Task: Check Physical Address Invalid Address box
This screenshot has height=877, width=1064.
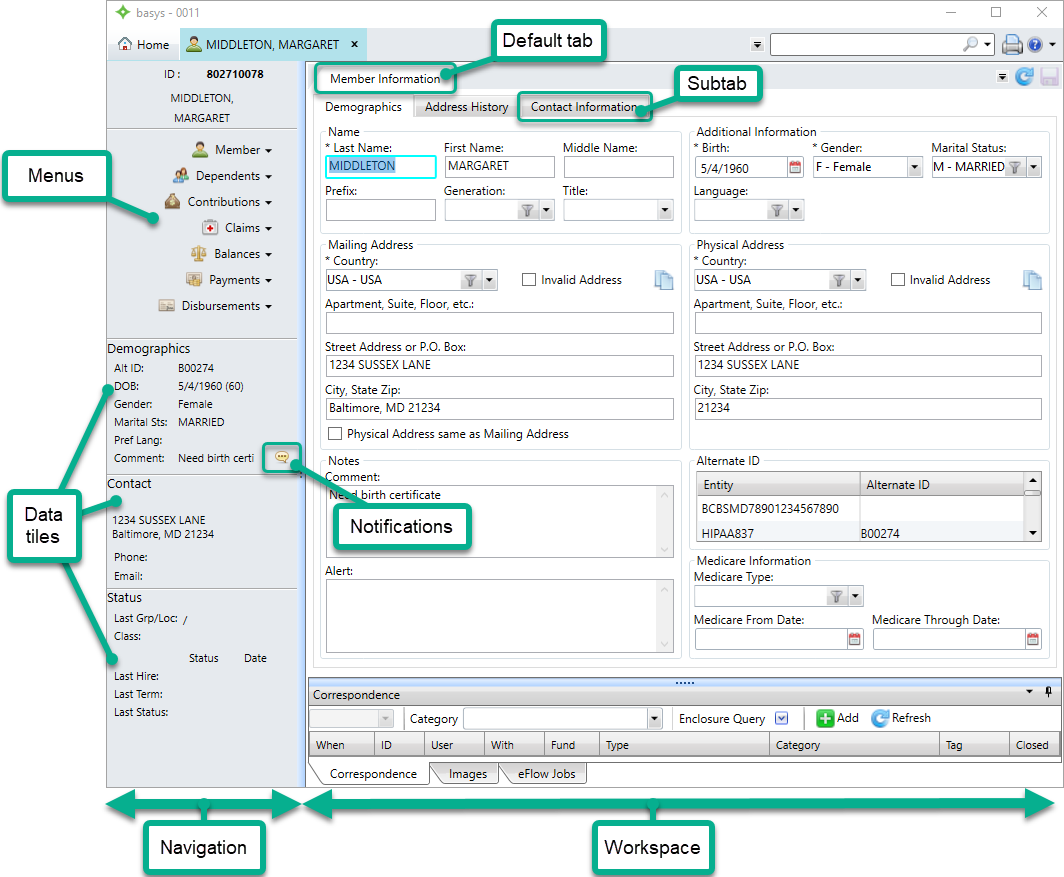Action: [x=897, y=280]
